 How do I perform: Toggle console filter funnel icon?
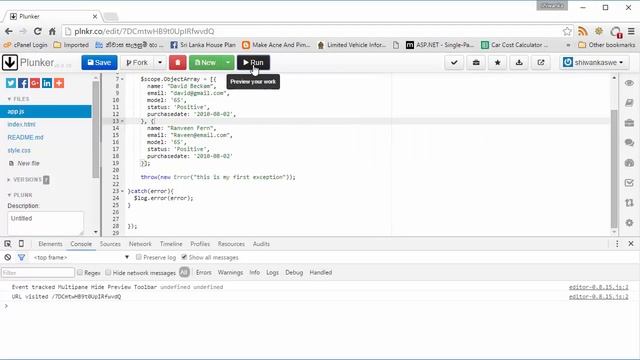(21, 258)
